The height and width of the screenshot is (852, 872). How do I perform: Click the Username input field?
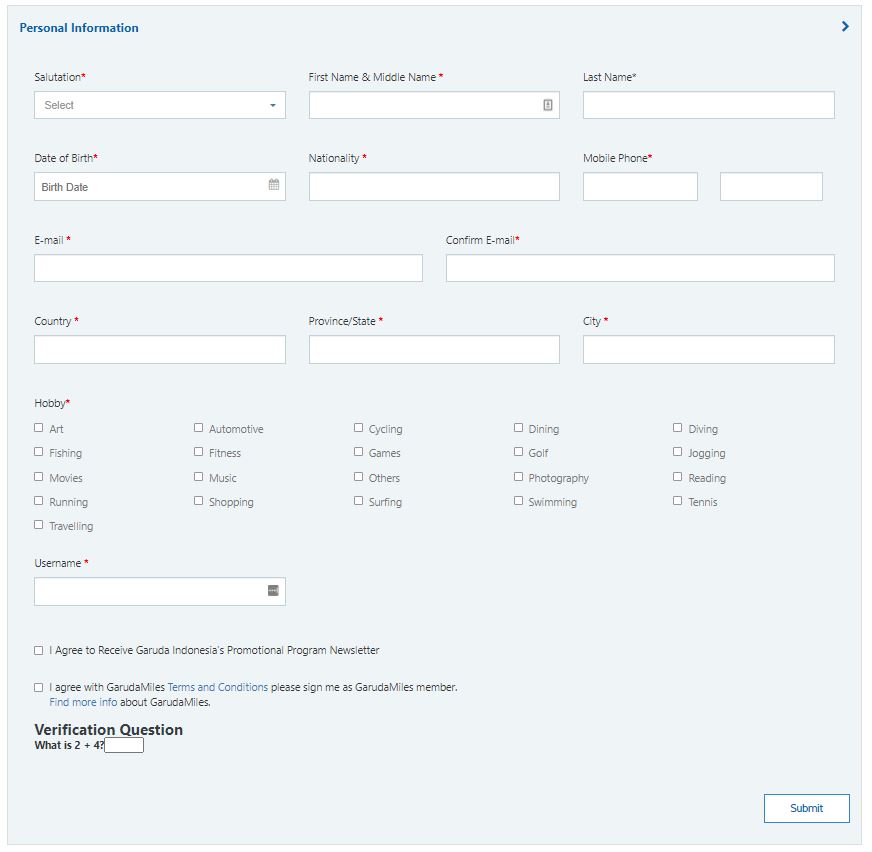pyautogui.click(x=160, y=591)
